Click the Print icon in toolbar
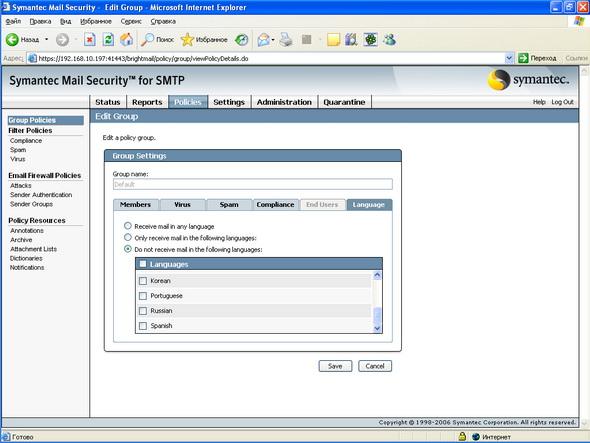Viewport: 590px width, 443px height. pos(286,40)
